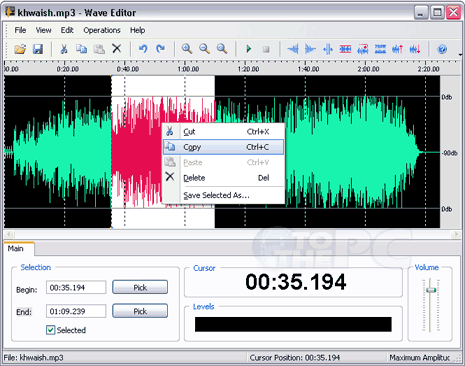This screenshot has width=465, height=366.
Task: Open the Help menu
Action: coord(137,30)
